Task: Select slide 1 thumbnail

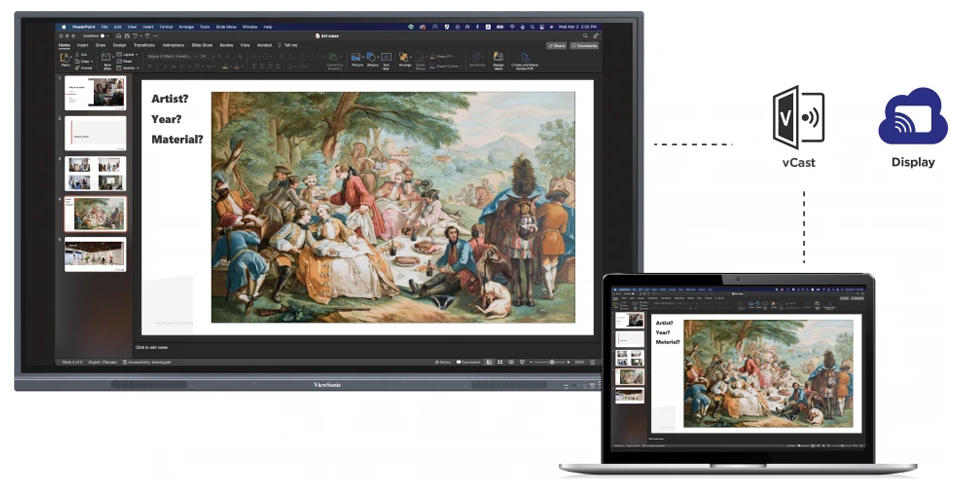Action: tap(95, 93)
